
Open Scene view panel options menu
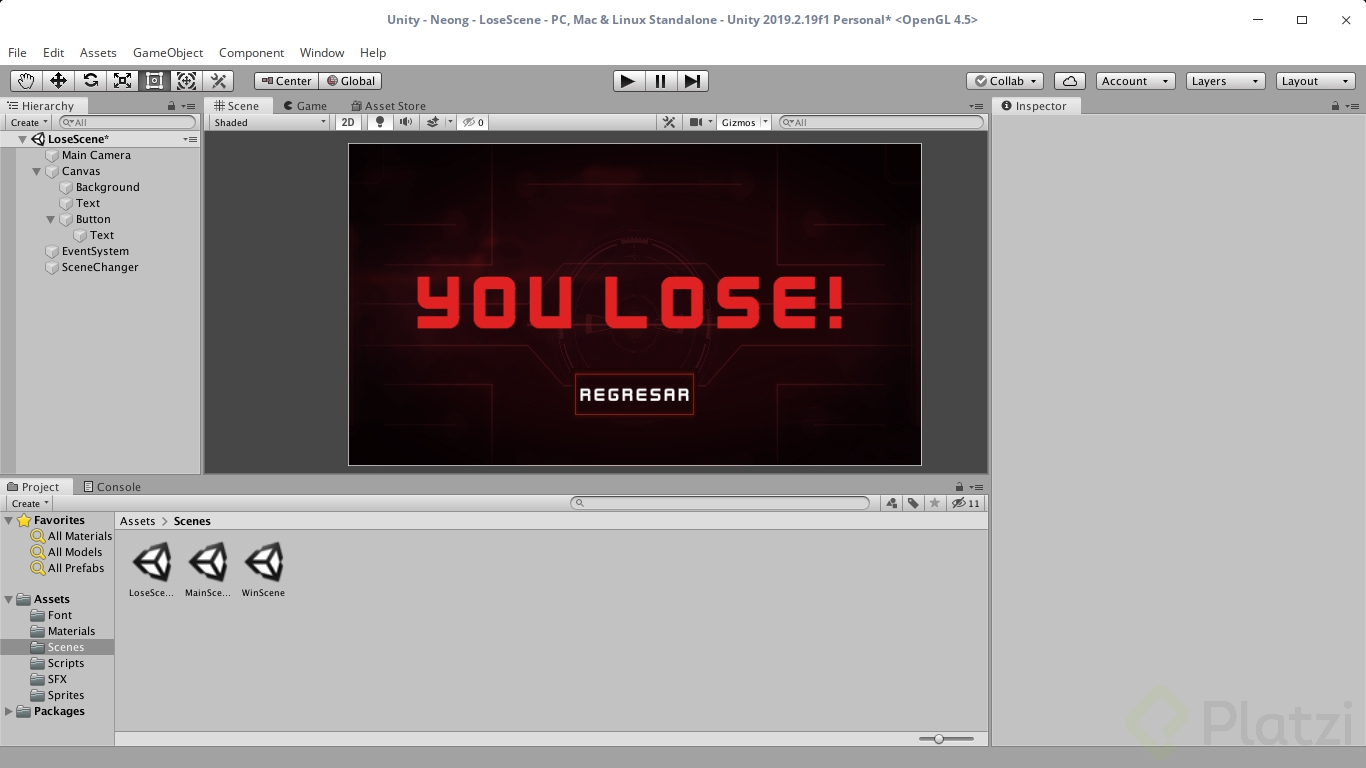coord(976,106)
